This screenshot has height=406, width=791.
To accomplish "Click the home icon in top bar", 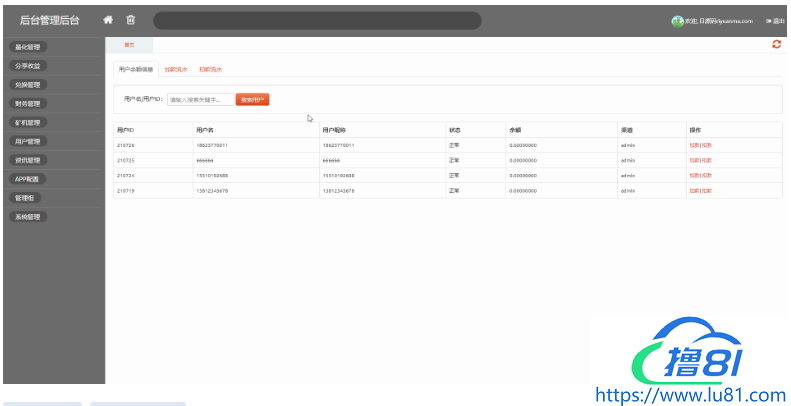I will coord(108,20).
